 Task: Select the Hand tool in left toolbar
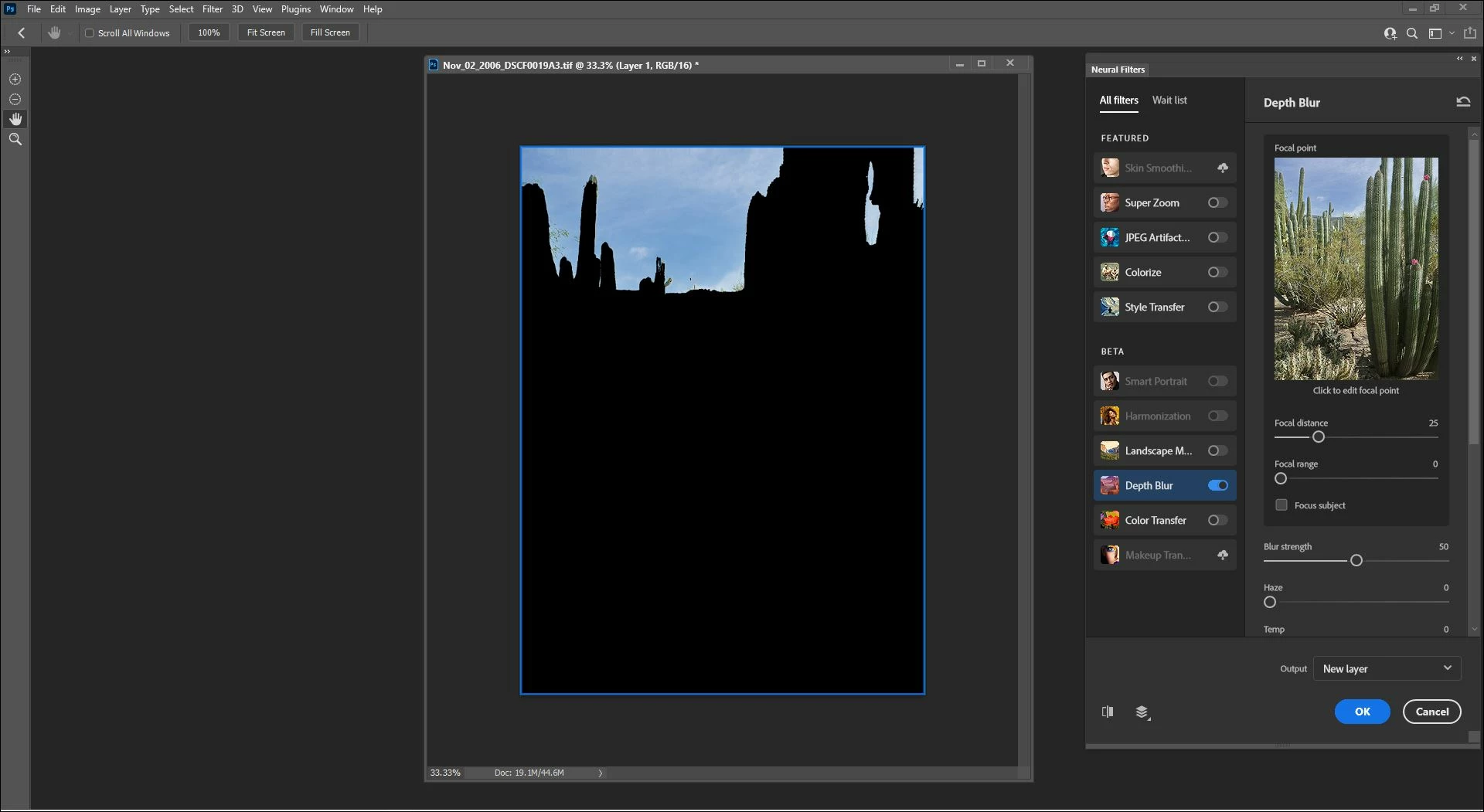coord(15,119)
